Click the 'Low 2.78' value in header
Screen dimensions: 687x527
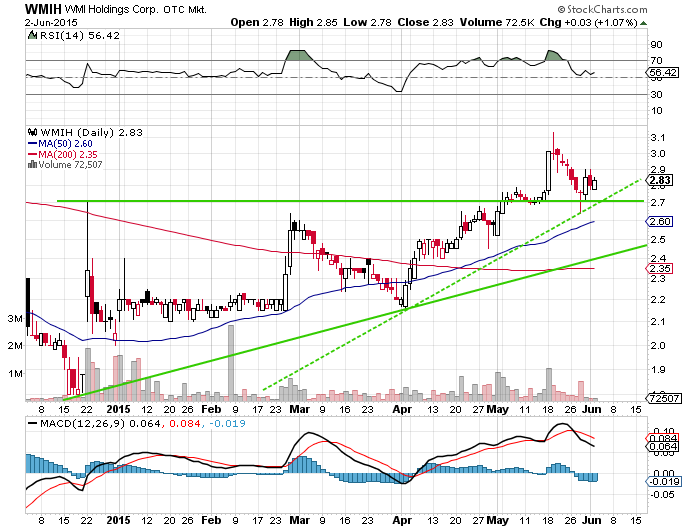[367, 22]
